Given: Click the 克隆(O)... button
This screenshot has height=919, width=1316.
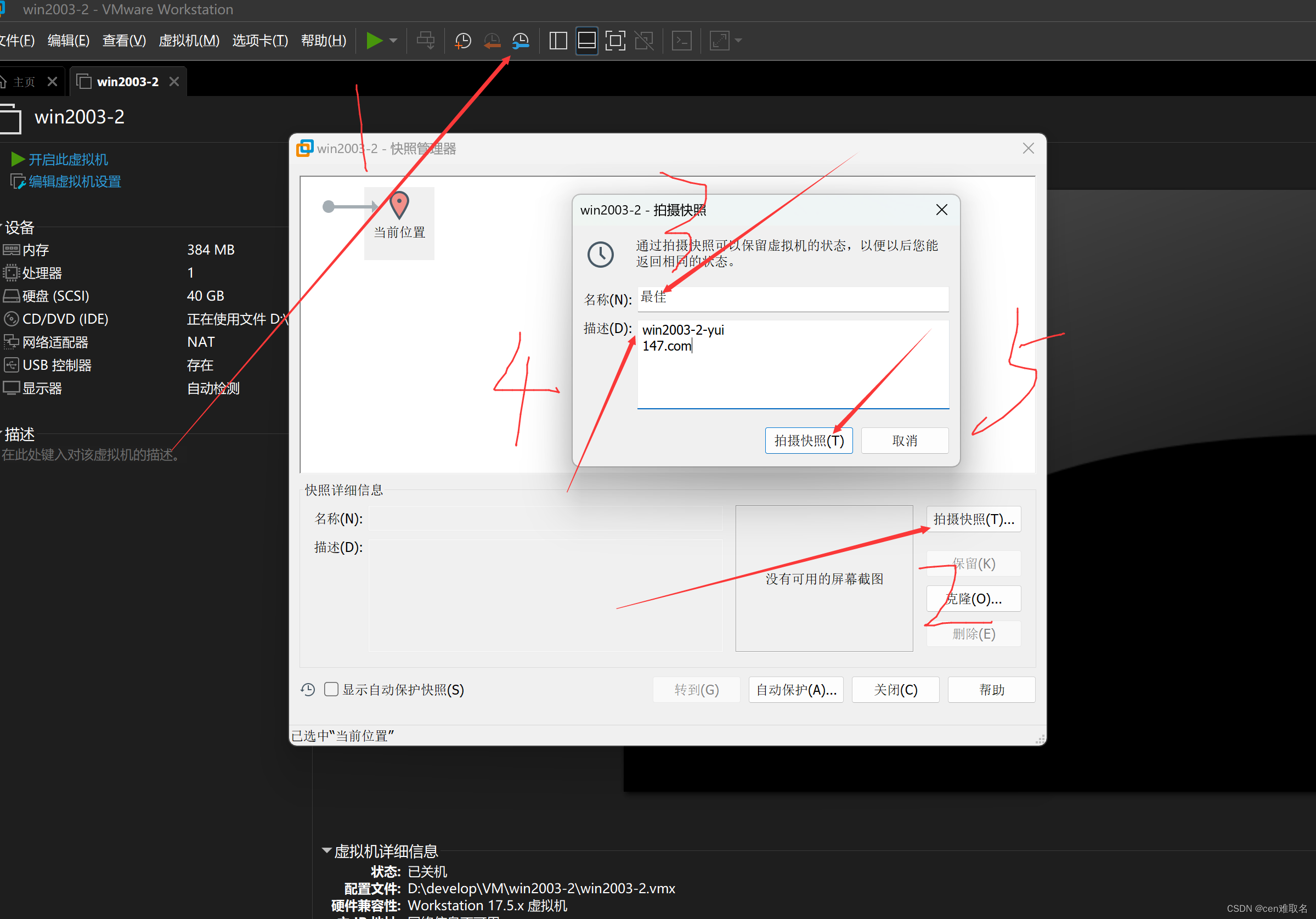Looking at the screenshot, I should 973,599.
